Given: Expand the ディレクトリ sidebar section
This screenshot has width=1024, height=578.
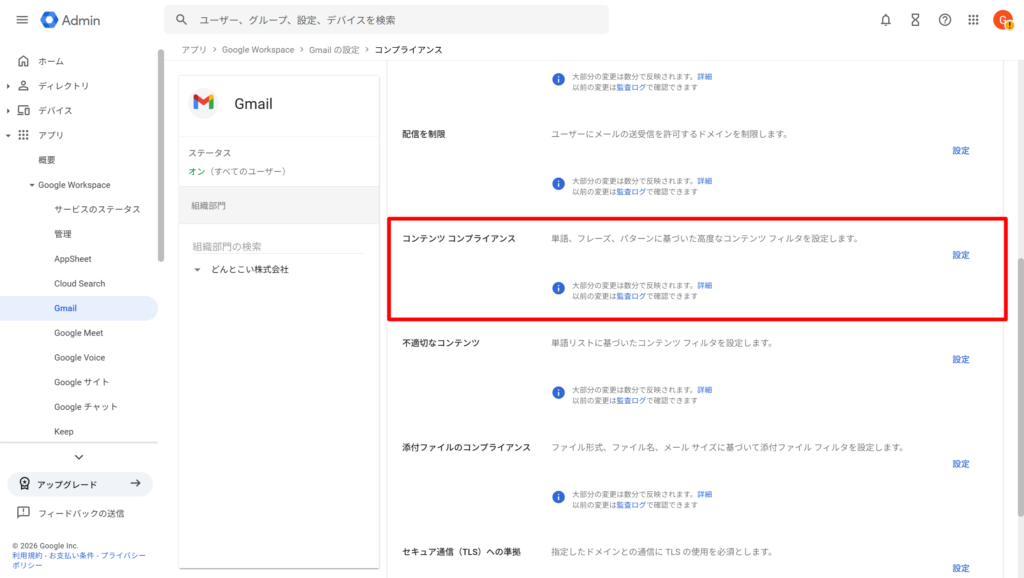Looking at the screenshot, I should click(9, 86).
